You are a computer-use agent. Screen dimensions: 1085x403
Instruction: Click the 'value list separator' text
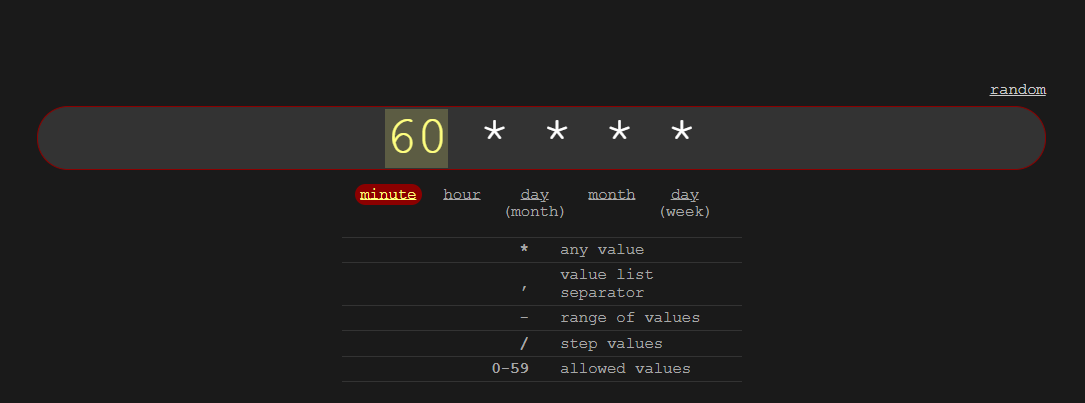click(607, 284)
